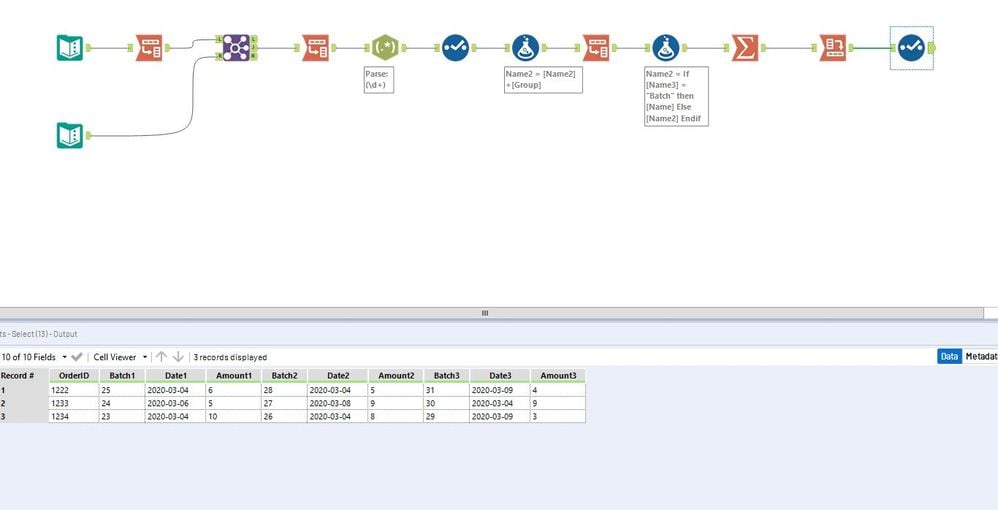Select record row number 2
998x510 pixels.
tap(24, 403)
